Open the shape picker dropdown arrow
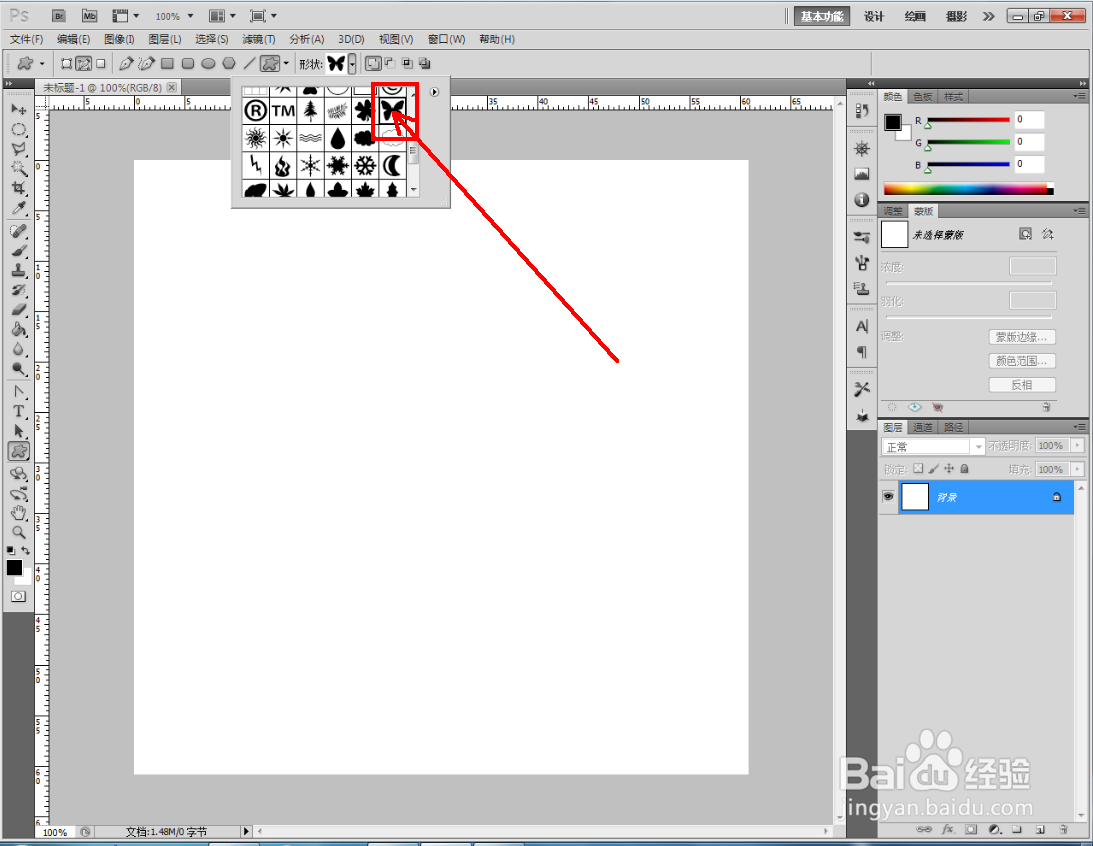This screenshot has width=1093, height=846. pos(353,64)
